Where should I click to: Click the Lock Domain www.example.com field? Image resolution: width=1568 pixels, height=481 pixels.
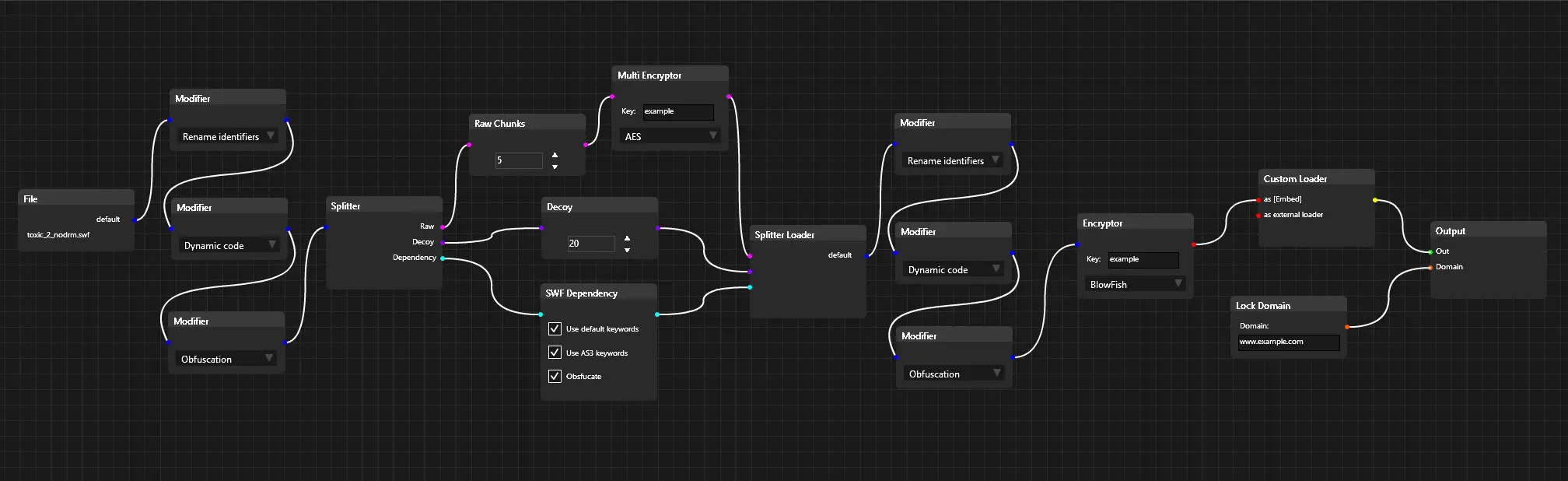pos(1289,342)
